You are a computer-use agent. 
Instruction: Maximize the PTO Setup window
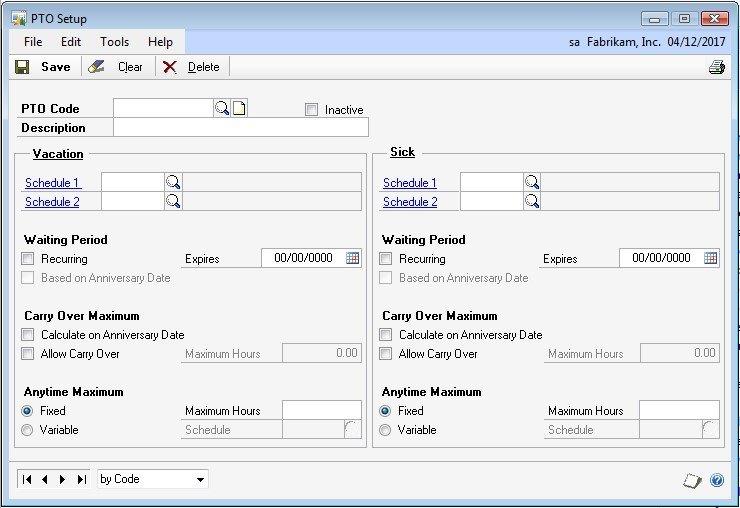[x=684, y=19]
